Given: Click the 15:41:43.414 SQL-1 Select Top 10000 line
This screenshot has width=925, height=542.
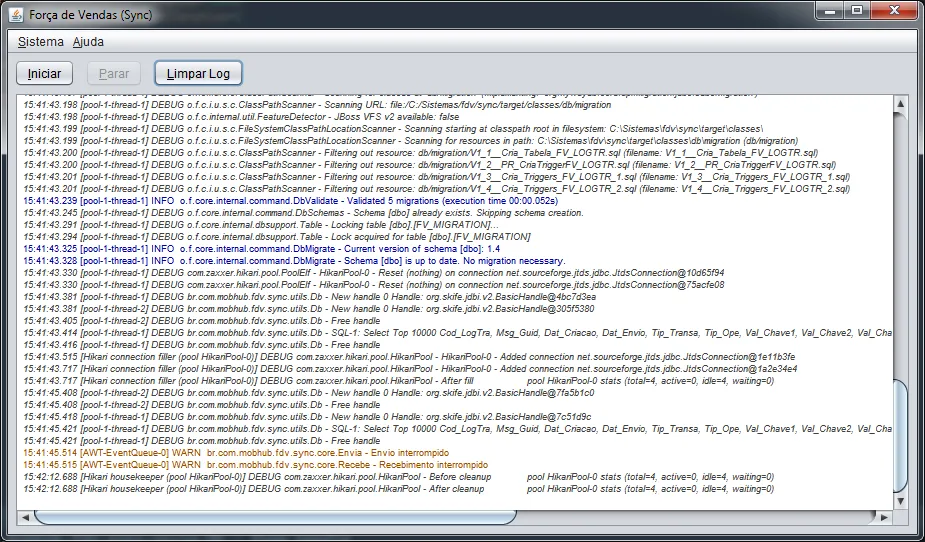Looking at the screenshot, I should (457, 333).
